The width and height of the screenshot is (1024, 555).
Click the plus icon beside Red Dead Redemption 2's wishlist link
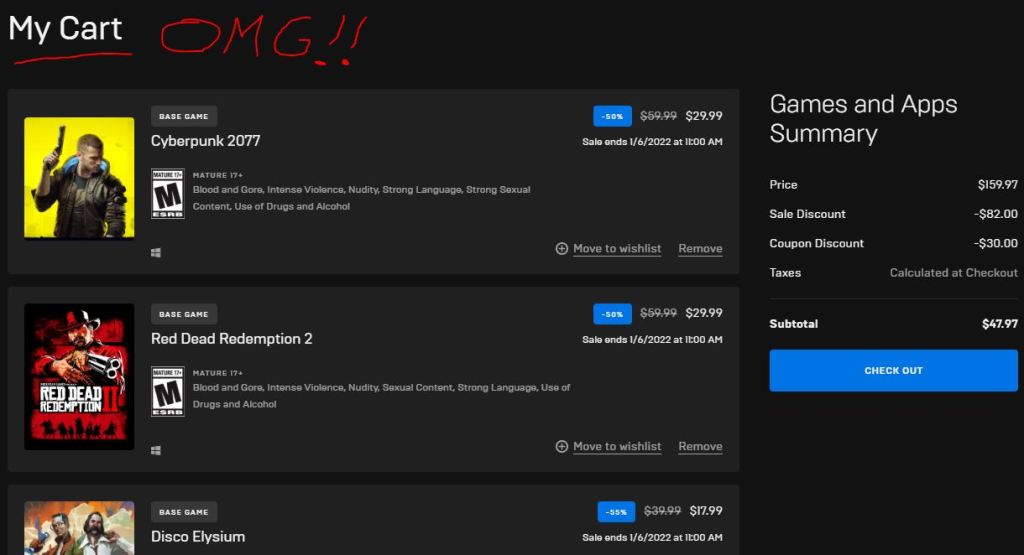(x=562, y=447)
